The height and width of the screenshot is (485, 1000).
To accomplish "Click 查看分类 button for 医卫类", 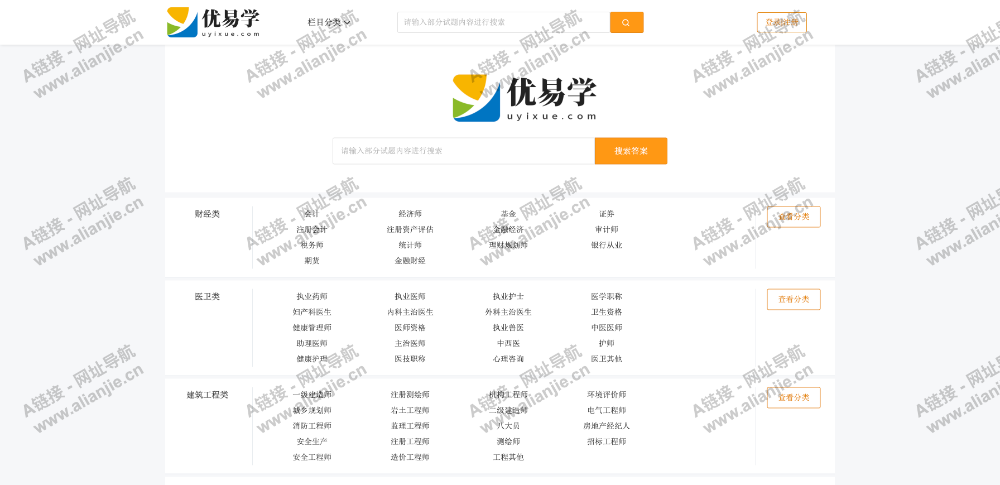I will 793,299.
